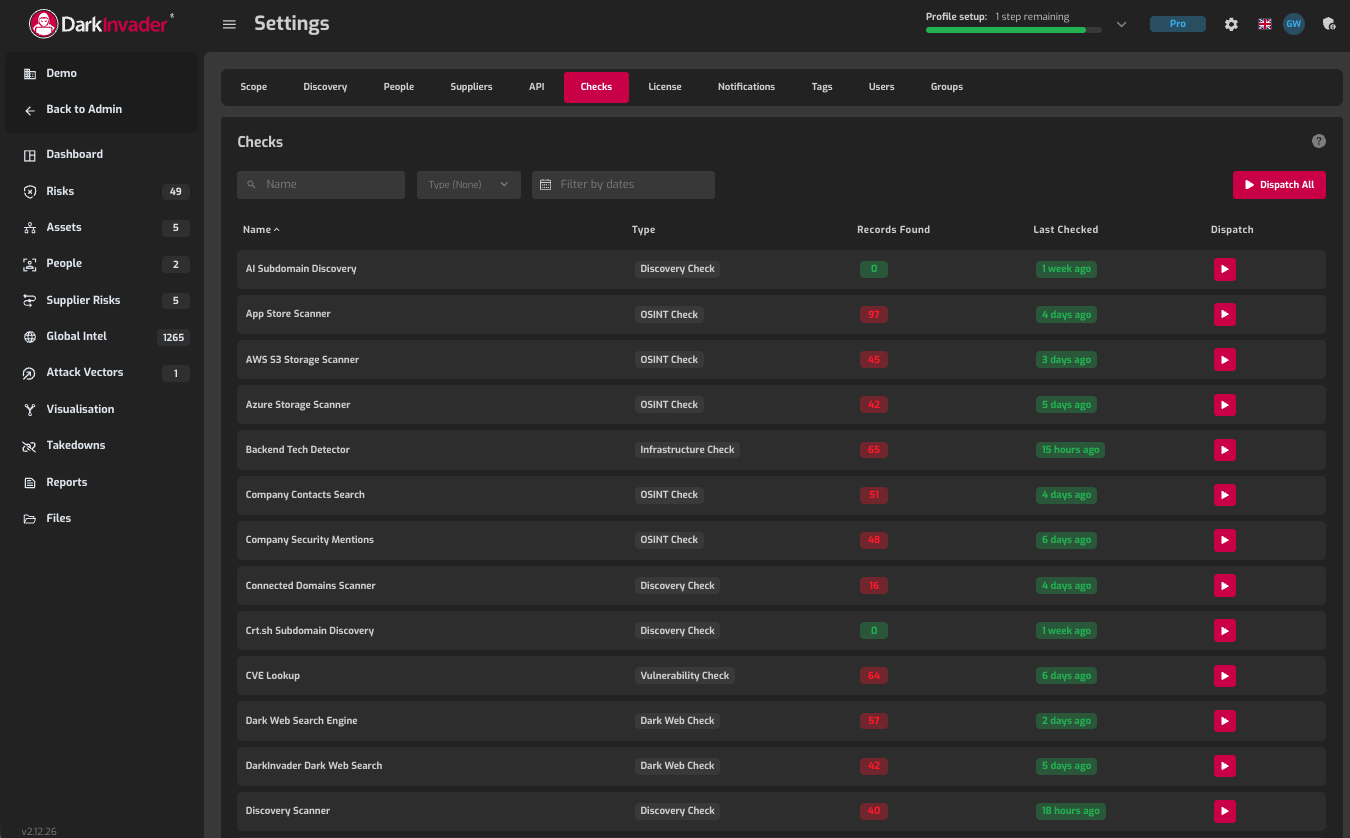
Task: Run the Dark Web Search Engine check
Action: (1224, 721)
